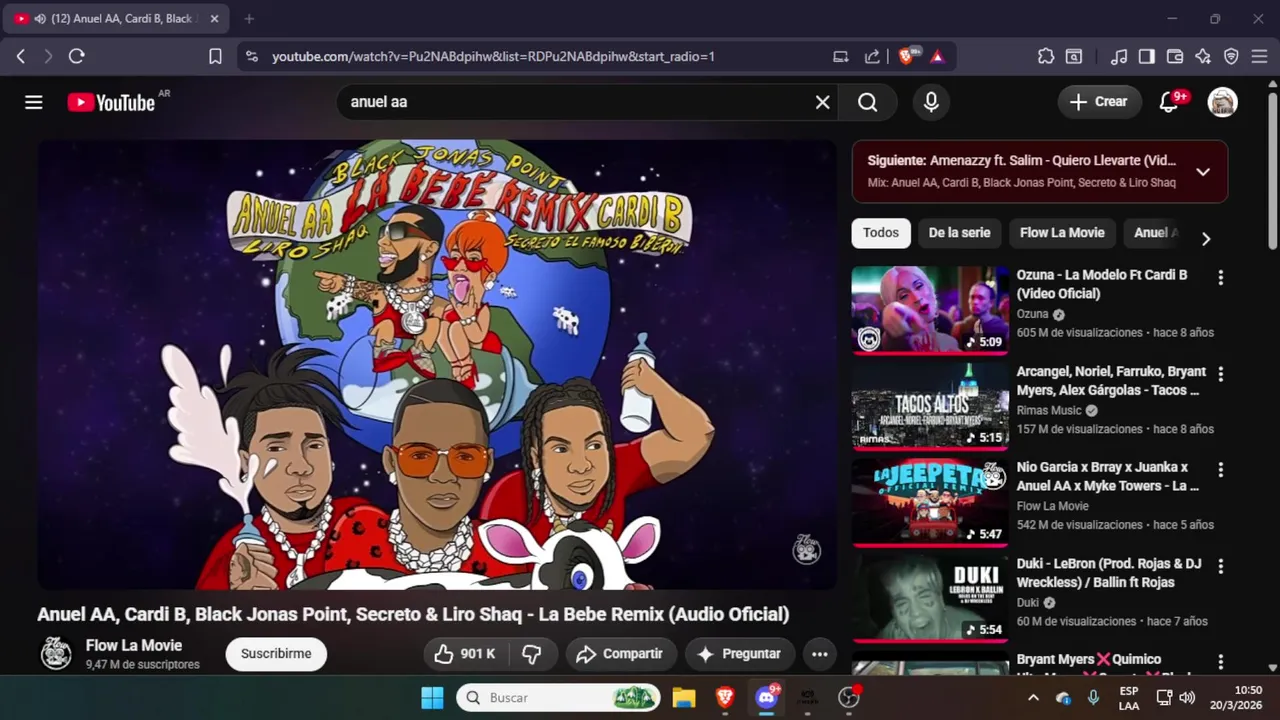Open the Crear create menu
Screen dimensions: 1280x720
click(1099, 102)
